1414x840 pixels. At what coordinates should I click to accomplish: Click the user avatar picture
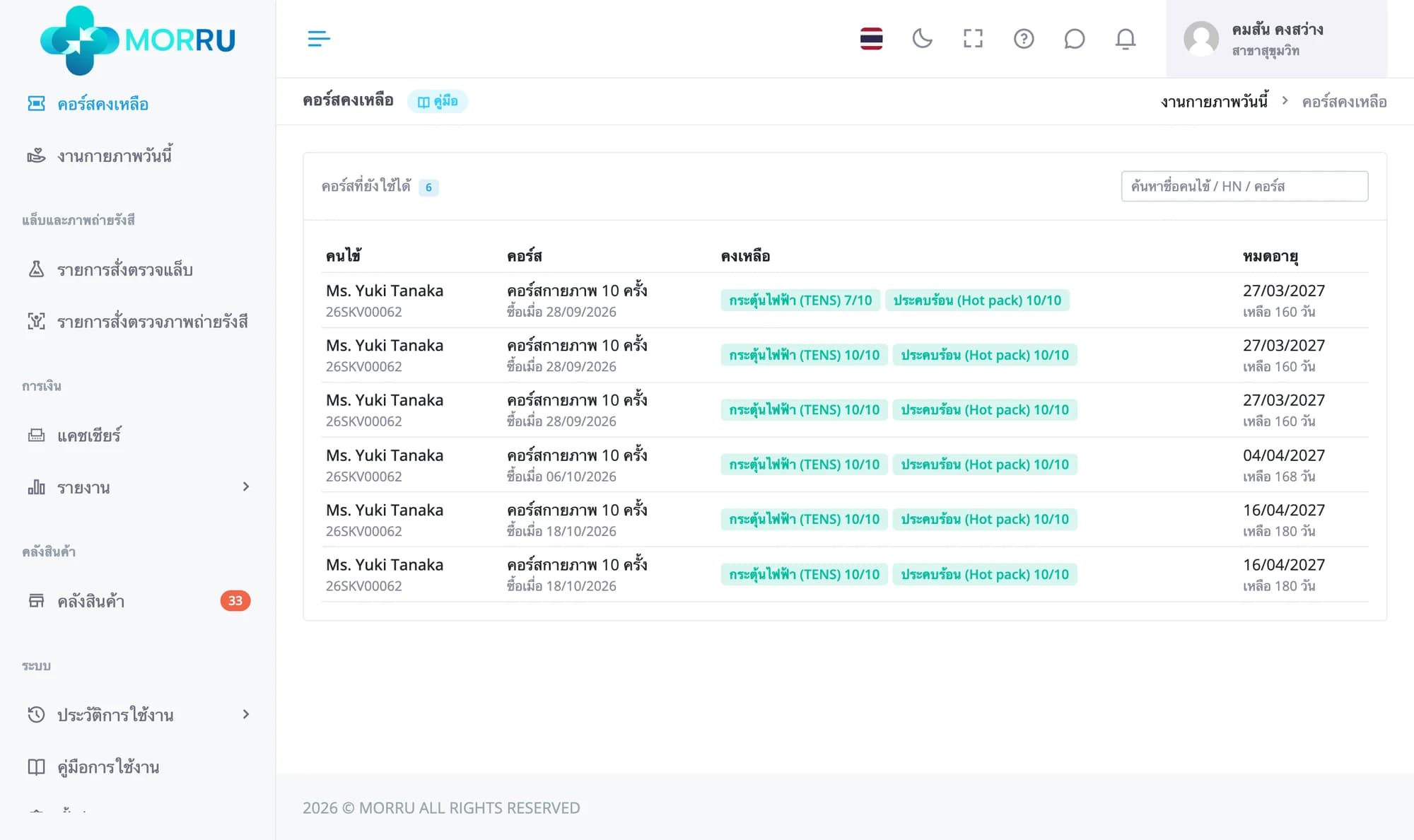coord(1201,39)
